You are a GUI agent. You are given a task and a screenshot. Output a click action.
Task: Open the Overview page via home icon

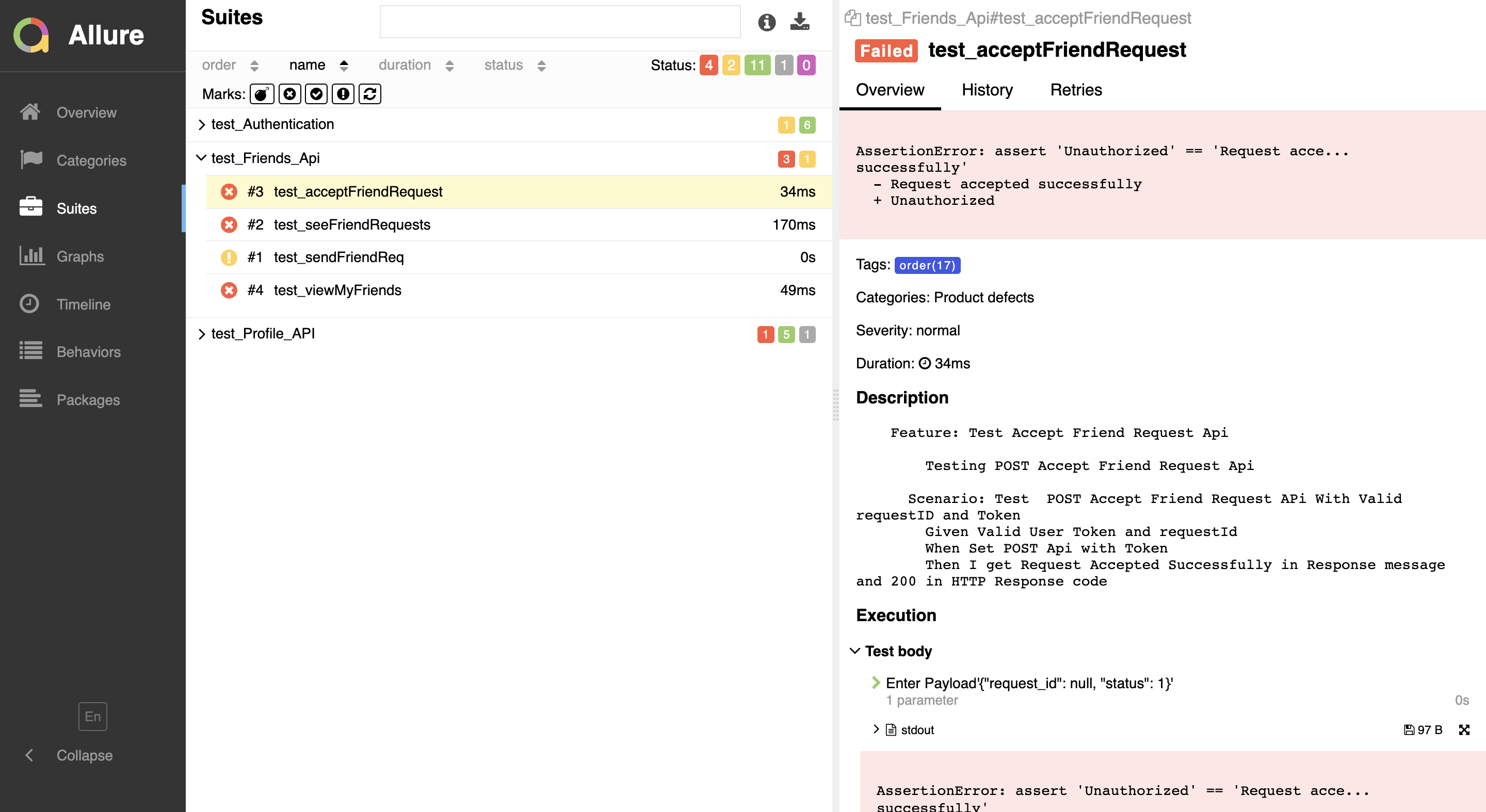[x=30, y=112]
